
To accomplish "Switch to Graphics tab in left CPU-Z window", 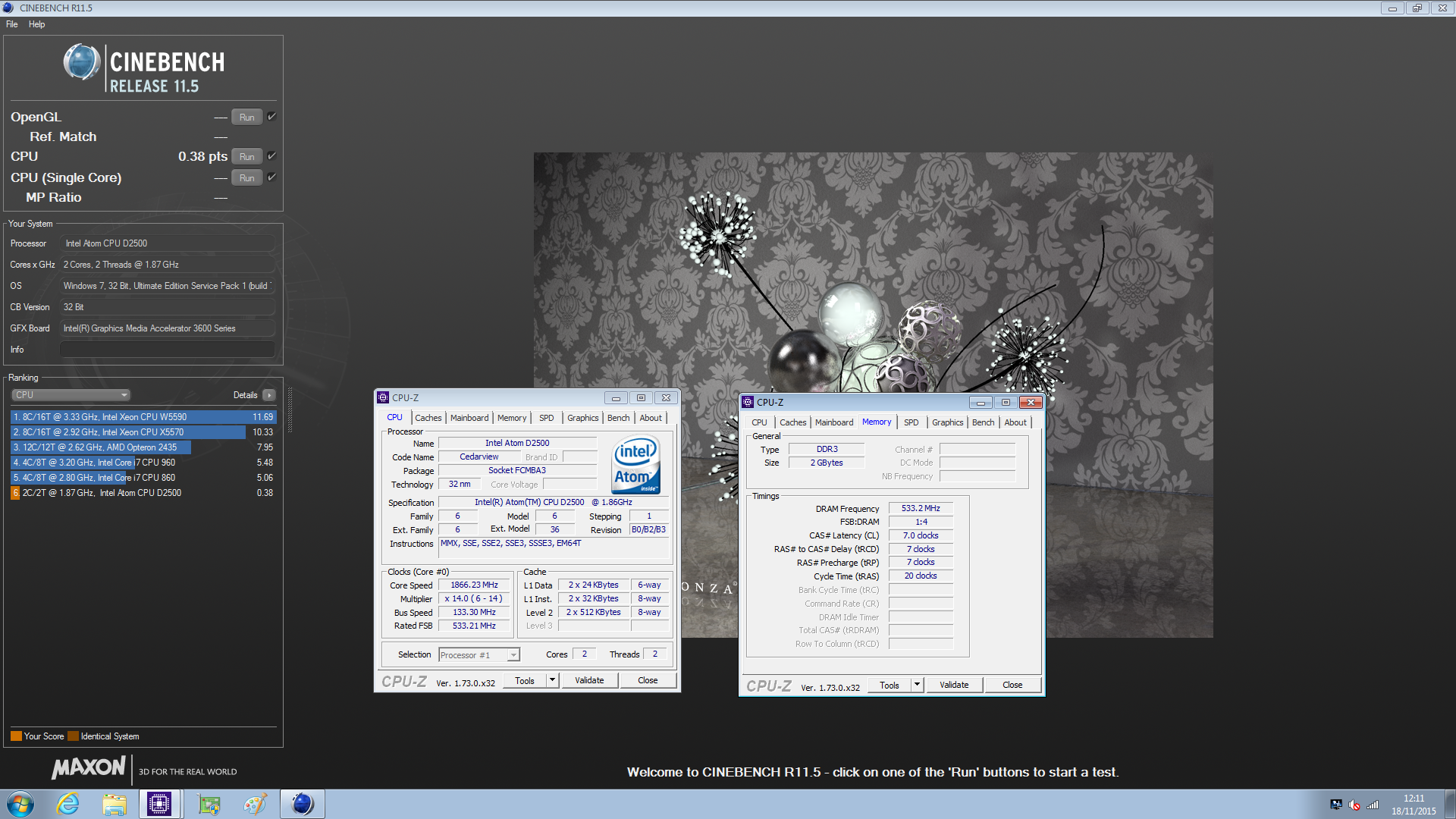I will (582, 418).
